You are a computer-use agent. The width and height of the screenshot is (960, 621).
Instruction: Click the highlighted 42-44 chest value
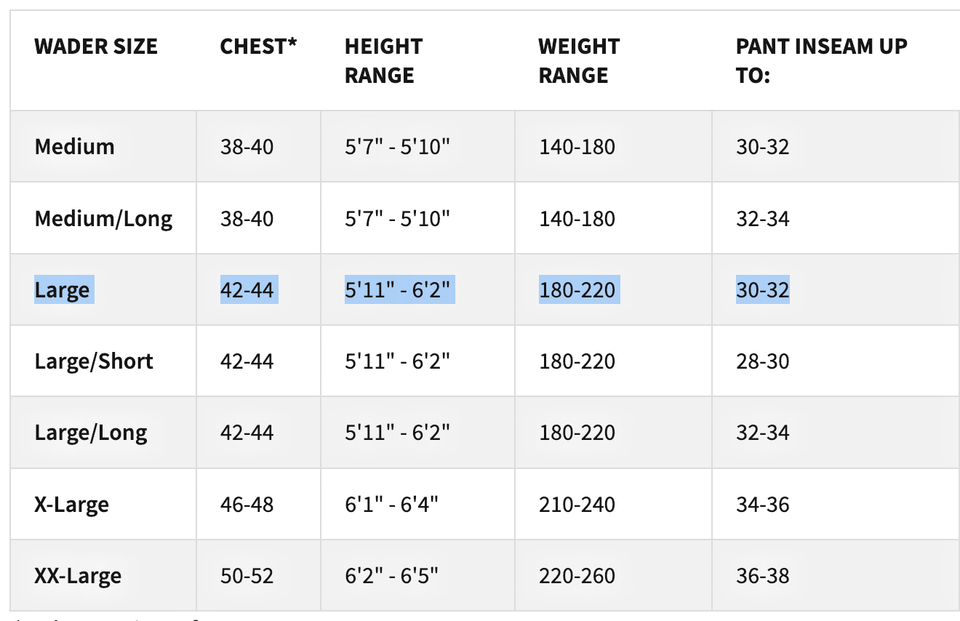coord(248,291)
